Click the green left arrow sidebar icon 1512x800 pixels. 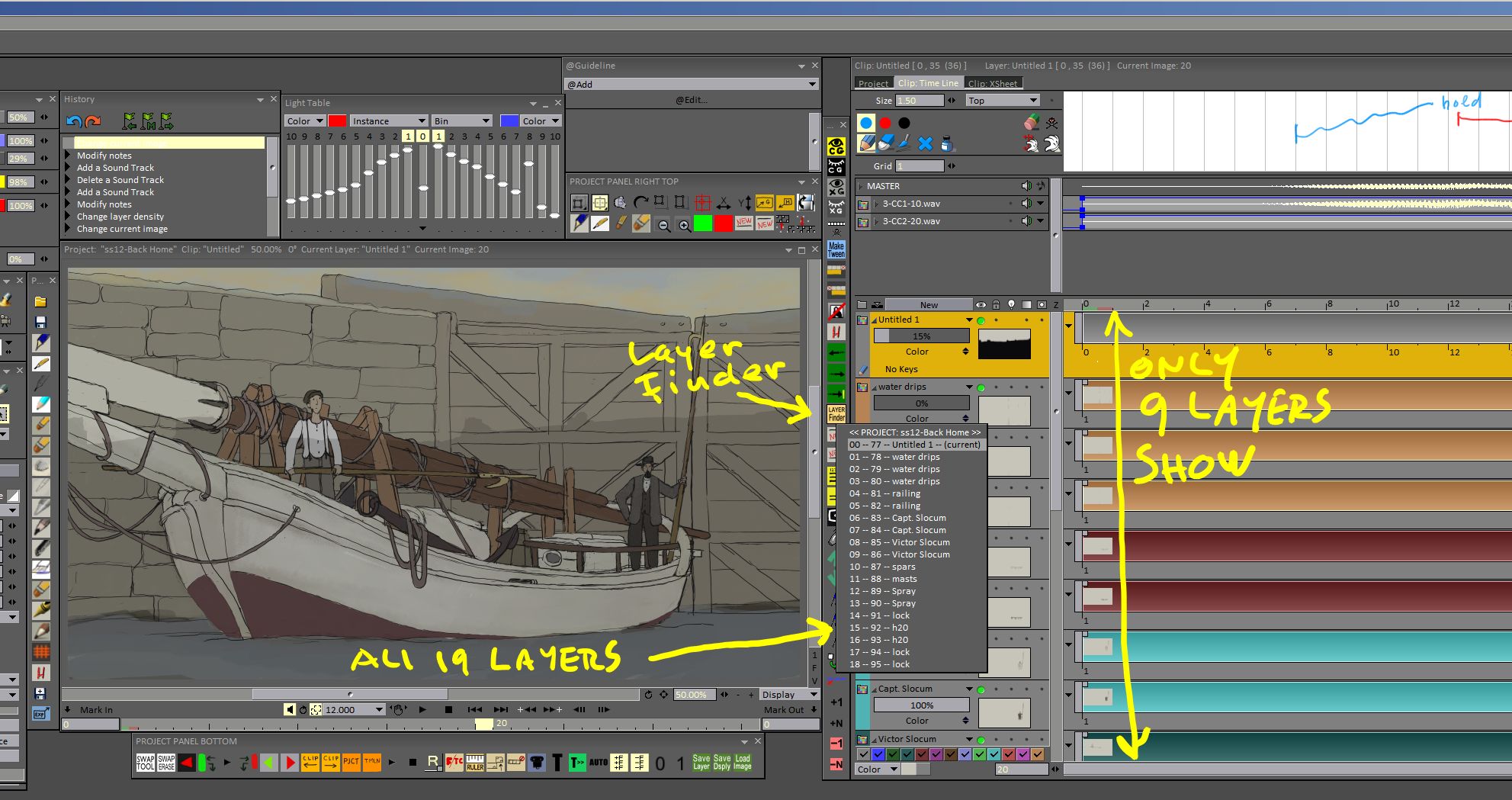(x=836, y=353)
